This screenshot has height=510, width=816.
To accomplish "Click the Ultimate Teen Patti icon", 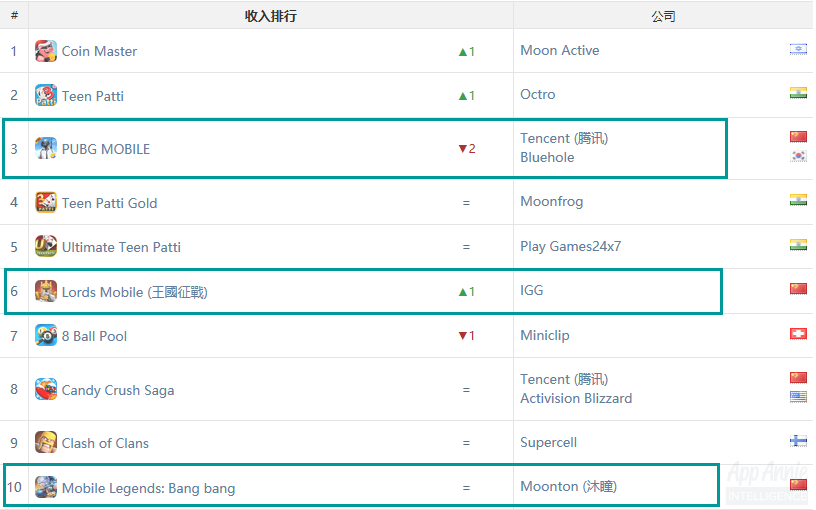I will 46,246.
